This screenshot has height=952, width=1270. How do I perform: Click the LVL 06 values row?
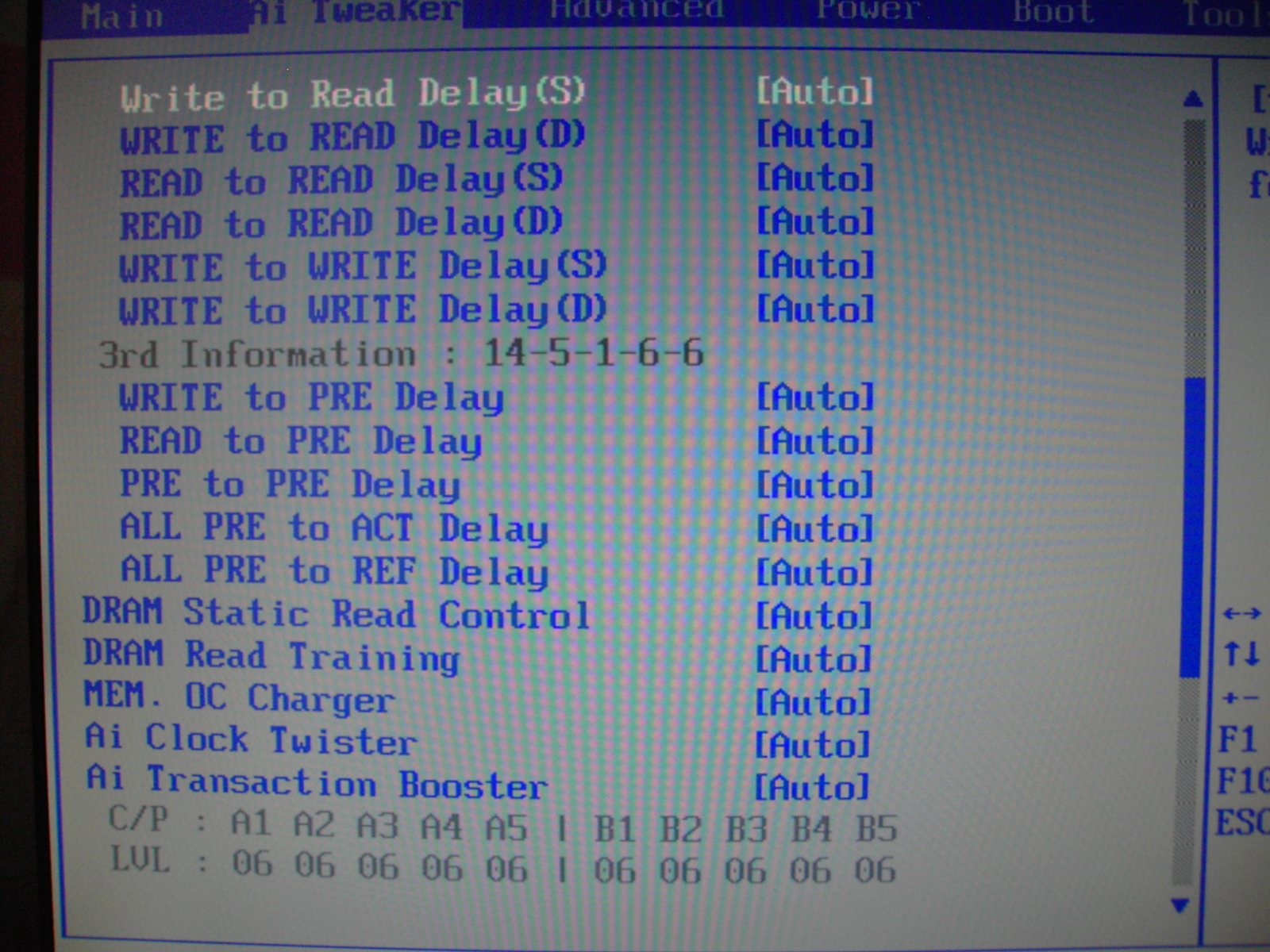pos(503,866)
